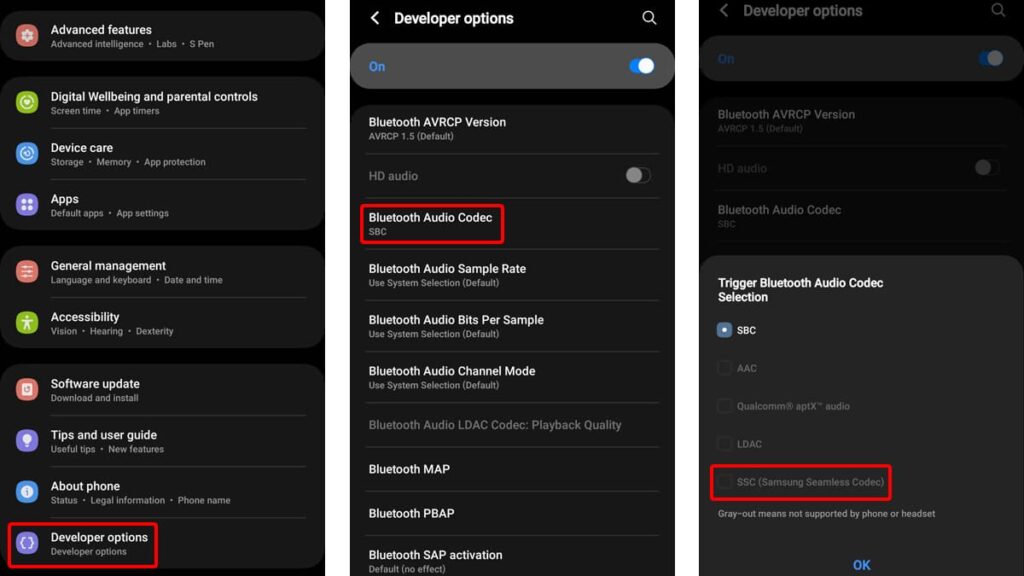
Task: Open Bluetooth Audio Codec selection
Action: point(431,223)
